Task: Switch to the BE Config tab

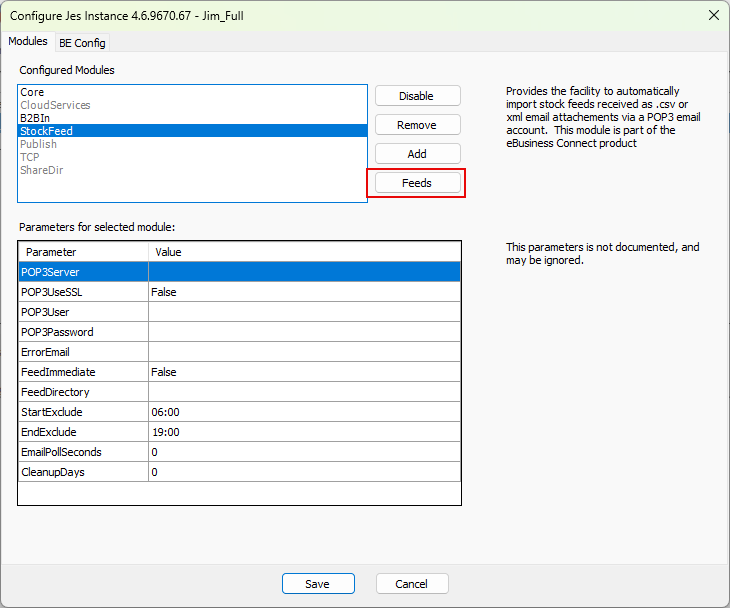Action: click(82, 43)
